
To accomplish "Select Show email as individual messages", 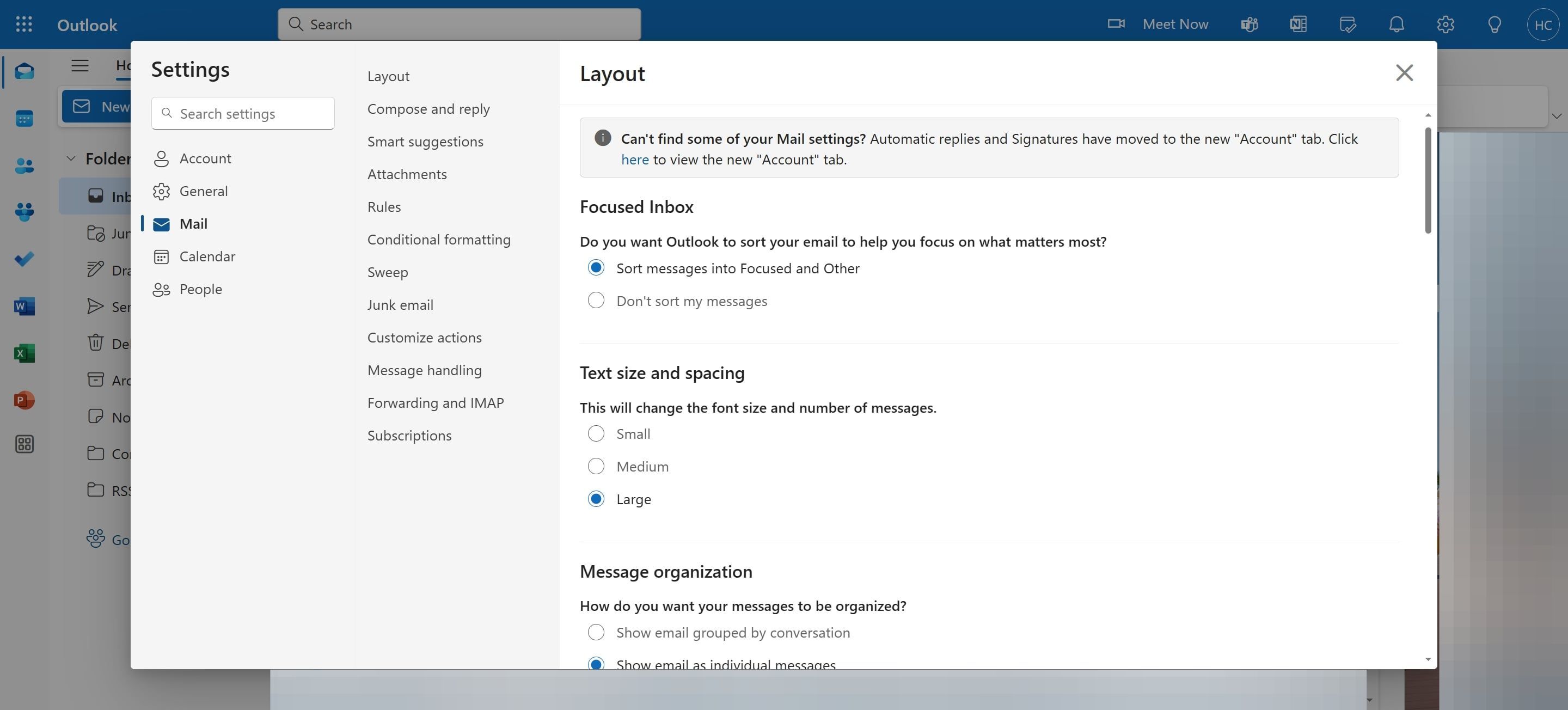I will pos(596,664).
